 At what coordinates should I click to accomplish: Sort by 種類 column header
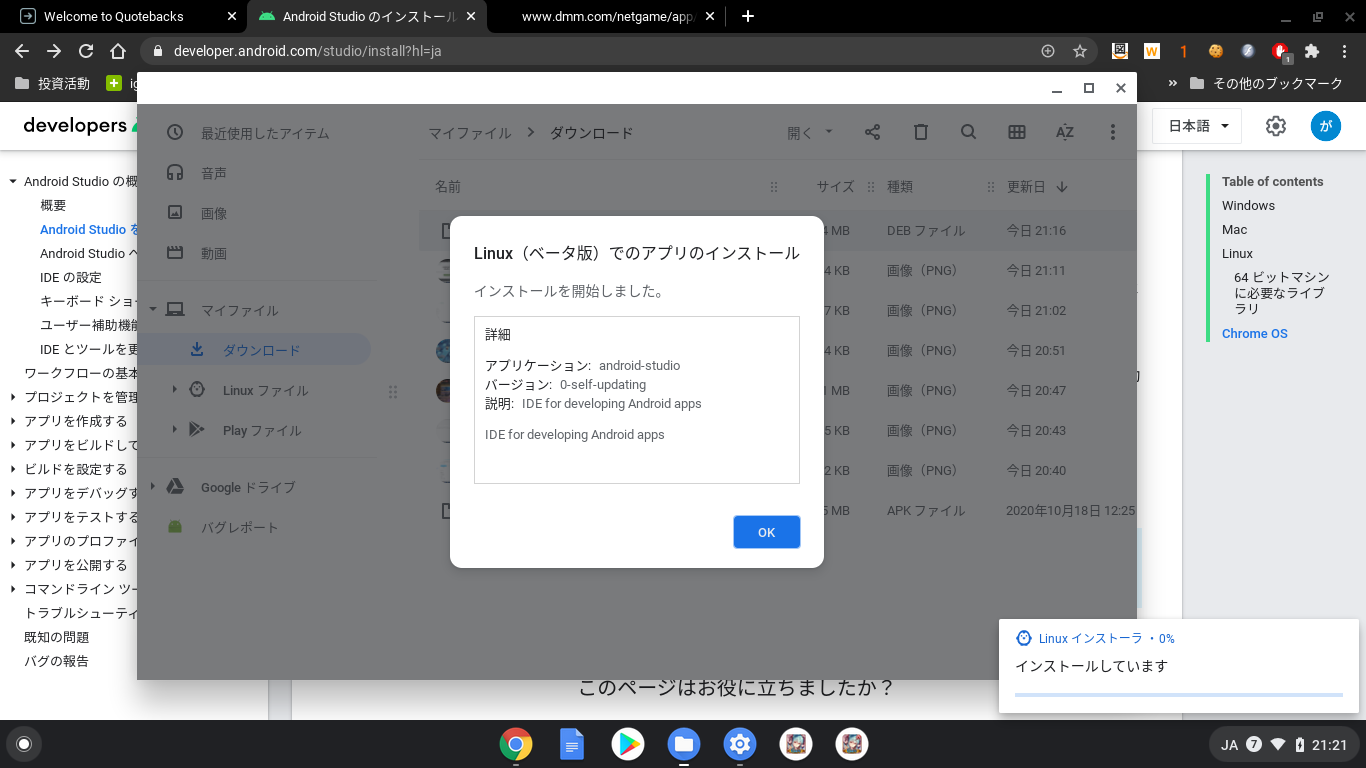tap(900, 187)
